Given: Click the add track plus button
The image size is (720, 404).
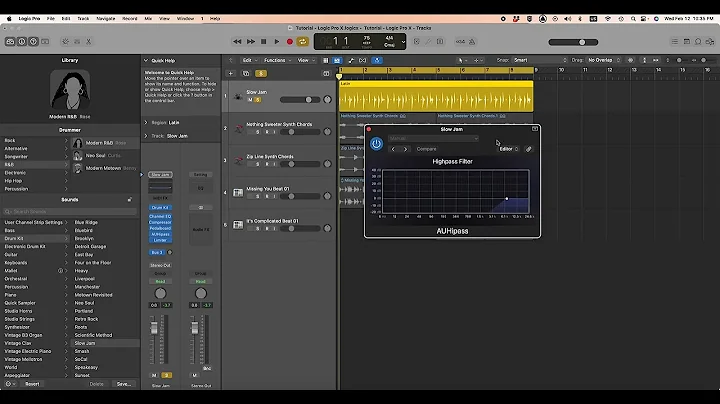Looking at the screenshot, I should pyautogui.click(x=231, y=73).
